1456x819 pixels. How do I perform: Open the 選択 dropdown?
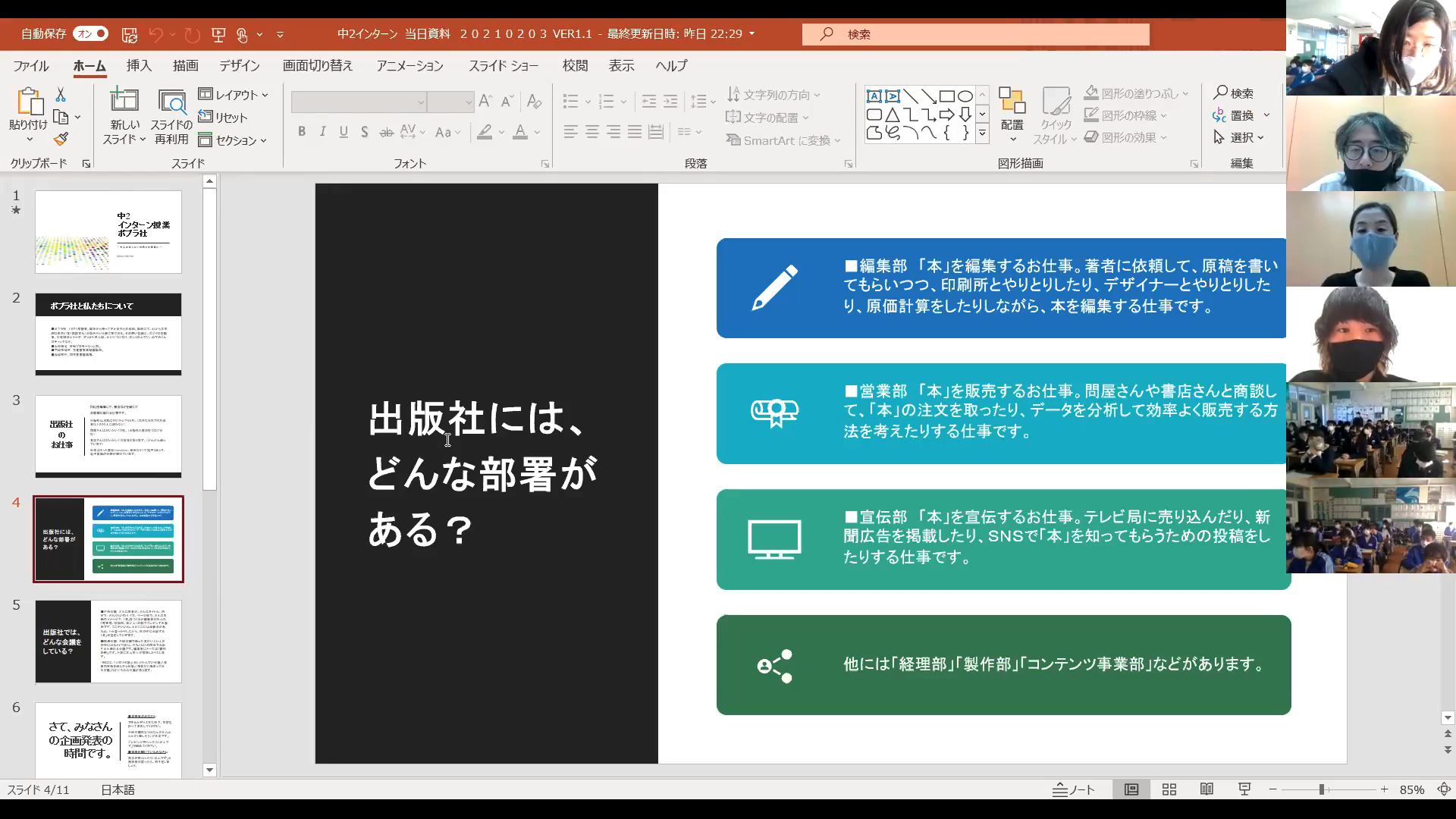tap(1238, 137)
